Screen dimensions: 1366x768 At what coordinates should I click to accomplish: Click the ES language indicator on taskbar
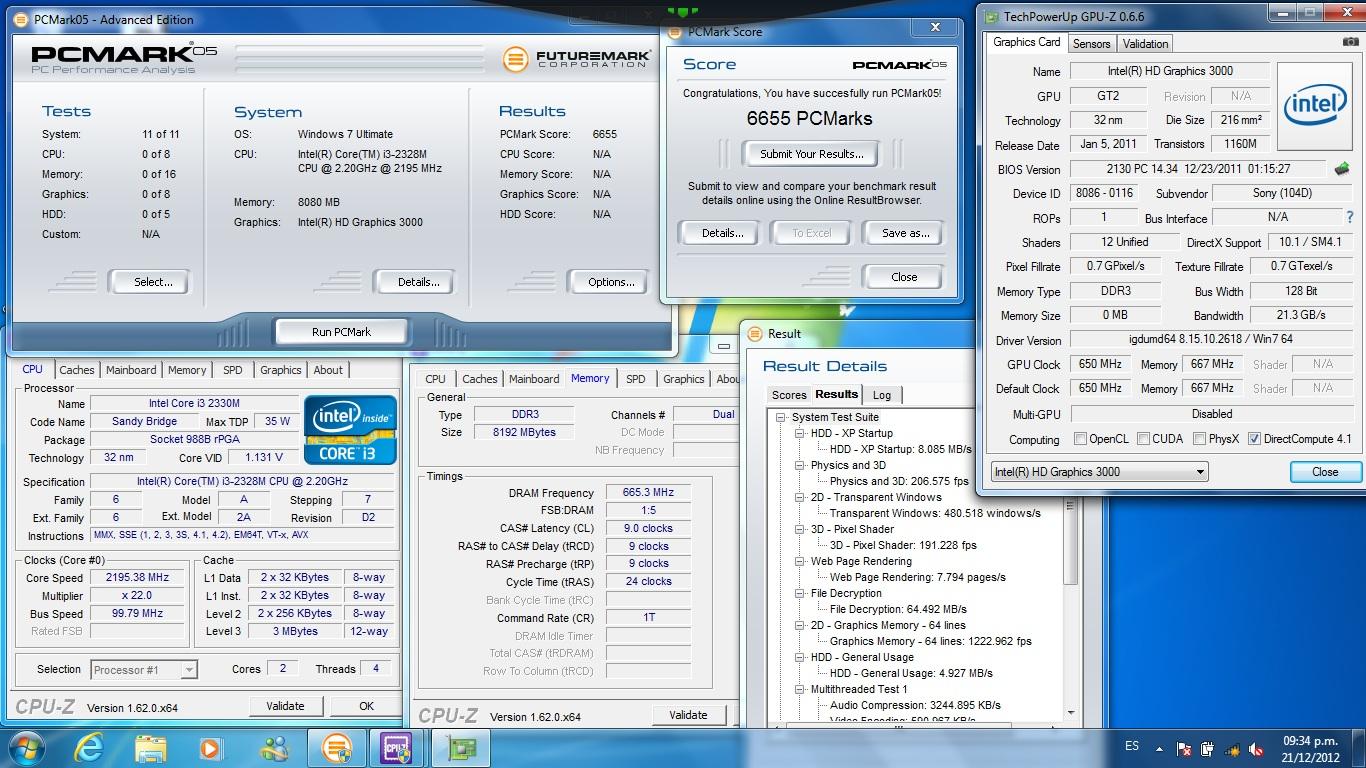[1132, 747]
